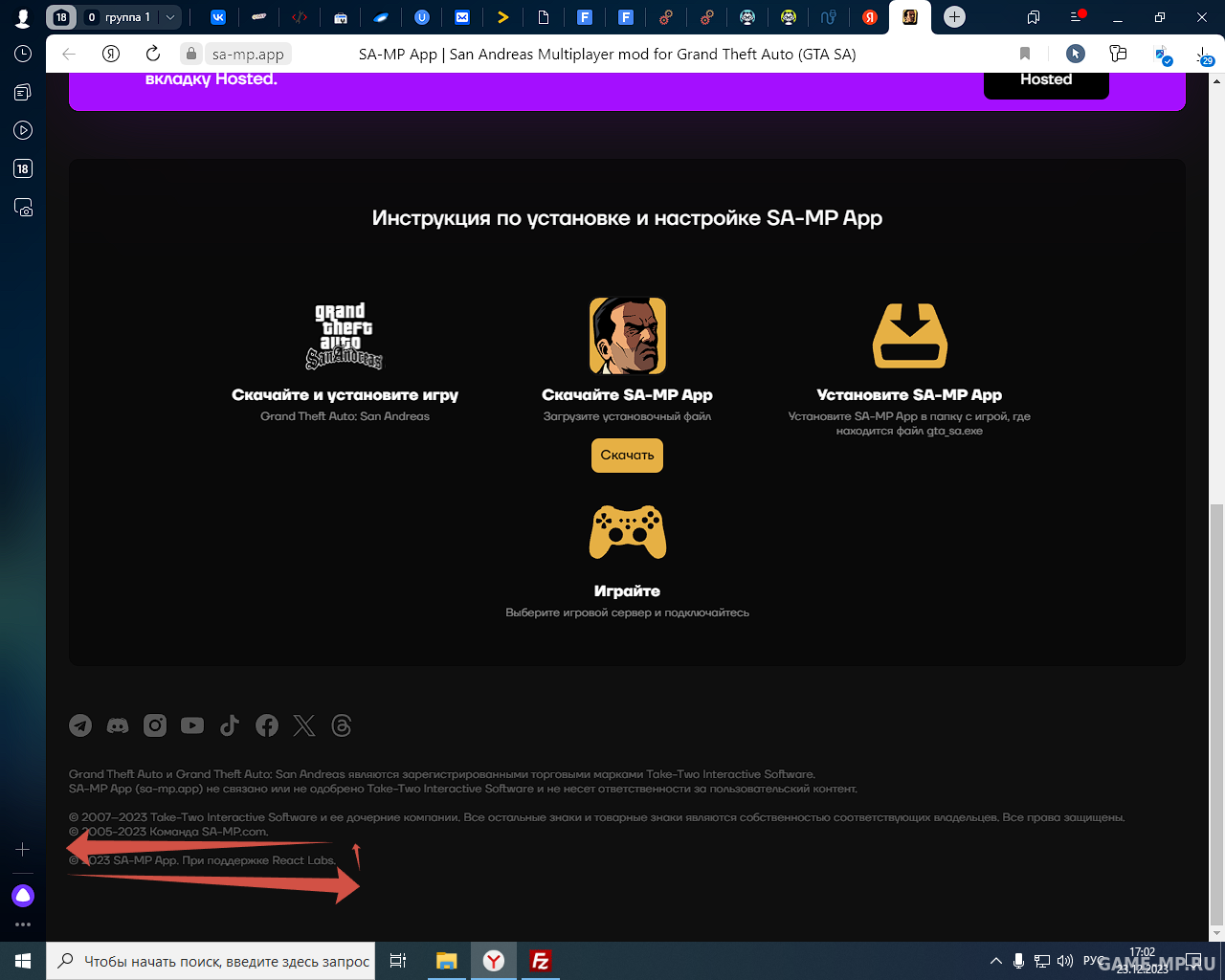Click the yellow install tray icon
Viewport: 1225px width, 980px height.
pyautogui.click(x=910, y=336)
